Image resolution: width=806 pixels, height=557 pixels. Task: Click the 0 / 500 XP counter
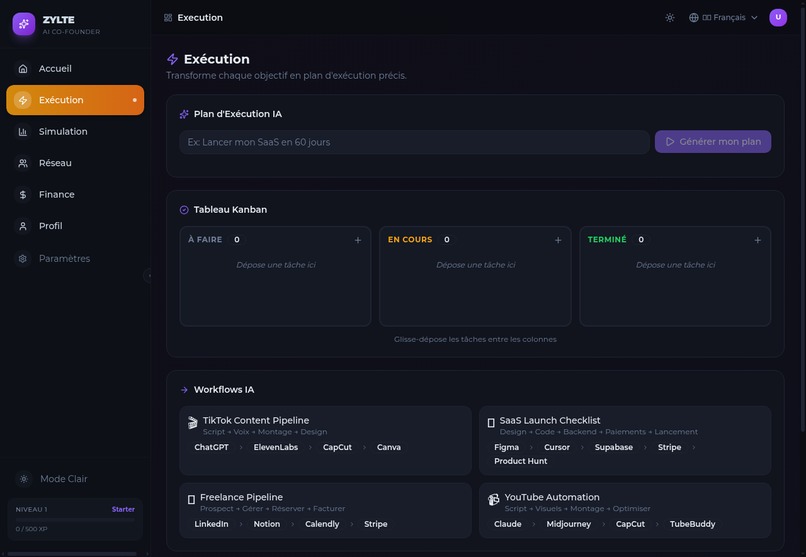(31, 529)
